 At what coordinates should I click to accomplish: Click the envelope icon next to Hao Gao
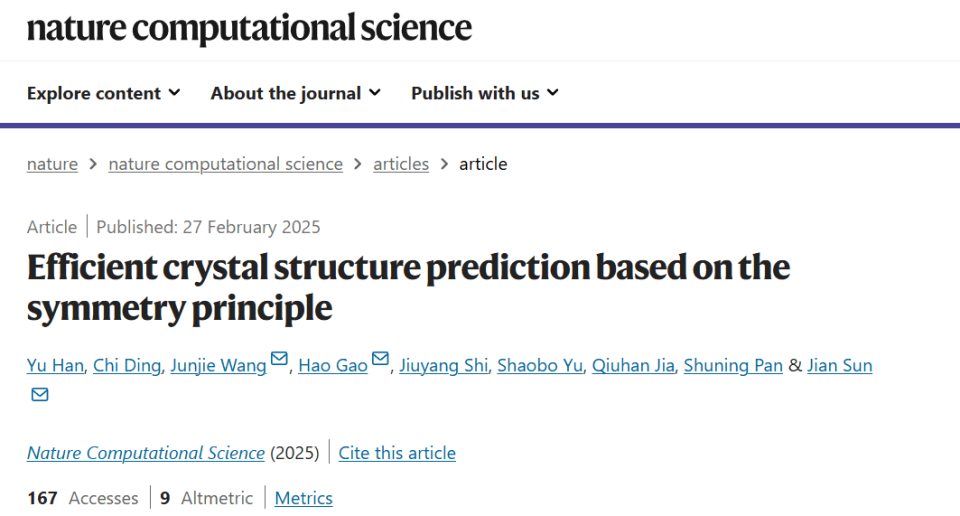coord(380,358)
